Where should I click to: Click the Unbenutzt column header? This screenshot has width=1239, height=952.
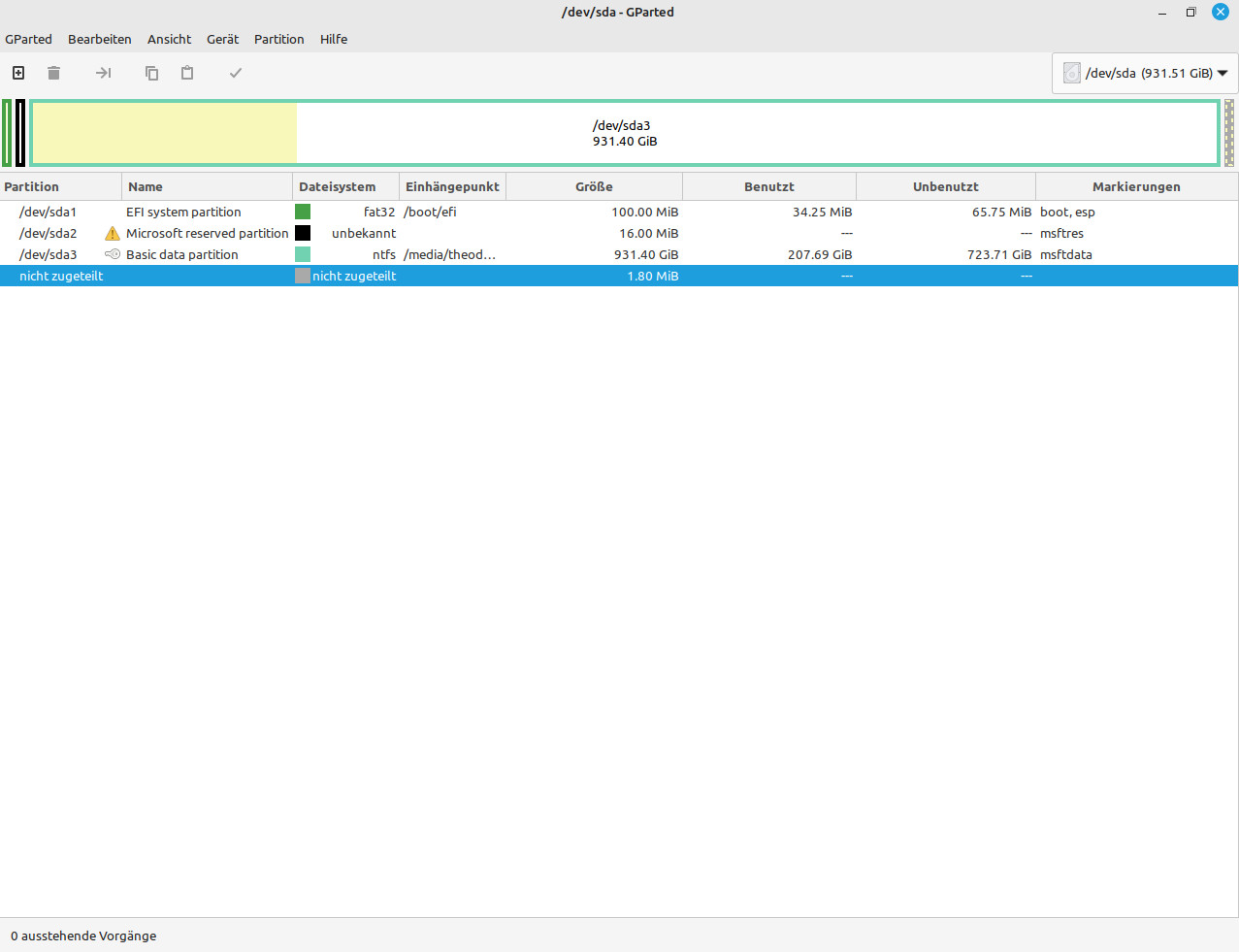pyautogui.click(x=946, y=186)
